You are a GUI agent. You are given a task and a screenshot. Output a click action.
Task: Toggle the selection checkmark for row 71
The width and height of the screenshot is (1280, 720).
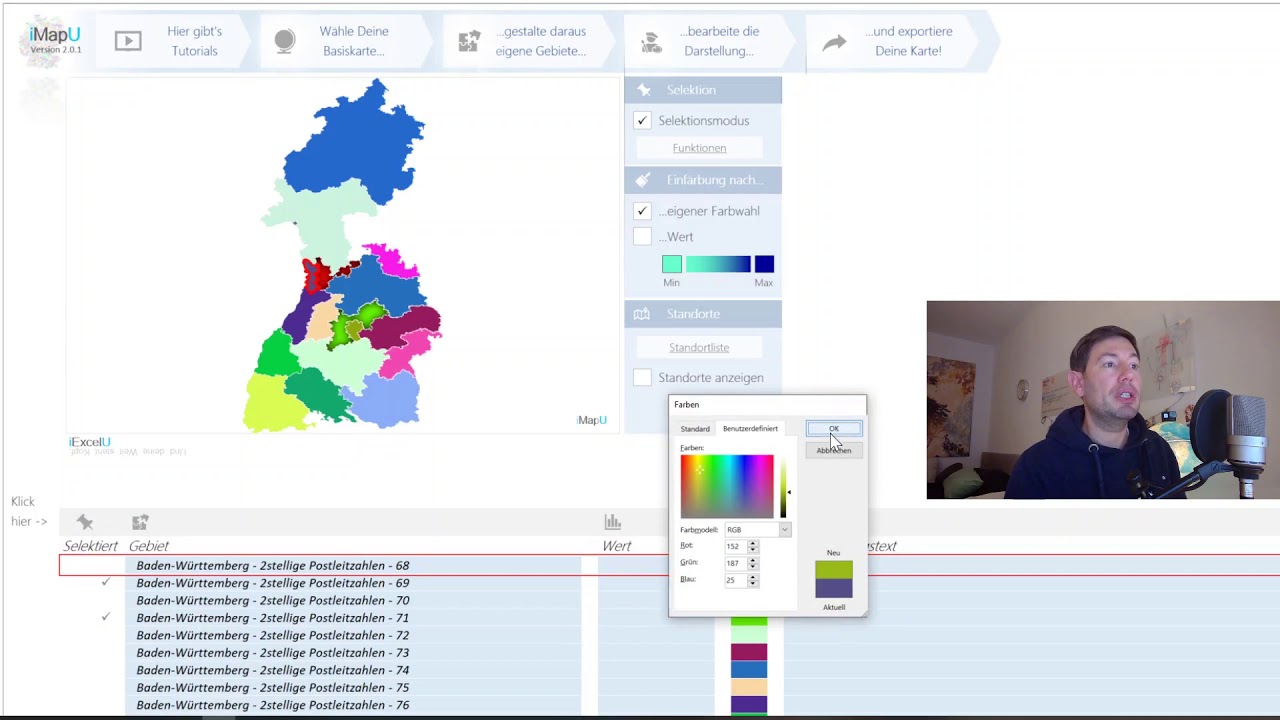[x=105, y=617]
